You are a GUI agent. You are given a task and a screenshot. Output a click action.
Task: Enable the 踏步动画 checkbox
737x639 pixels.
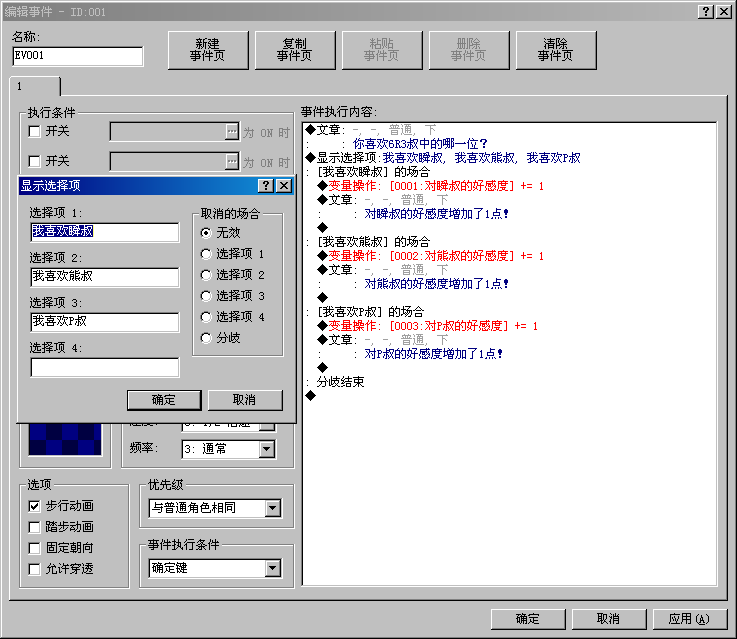coord(34,527)
